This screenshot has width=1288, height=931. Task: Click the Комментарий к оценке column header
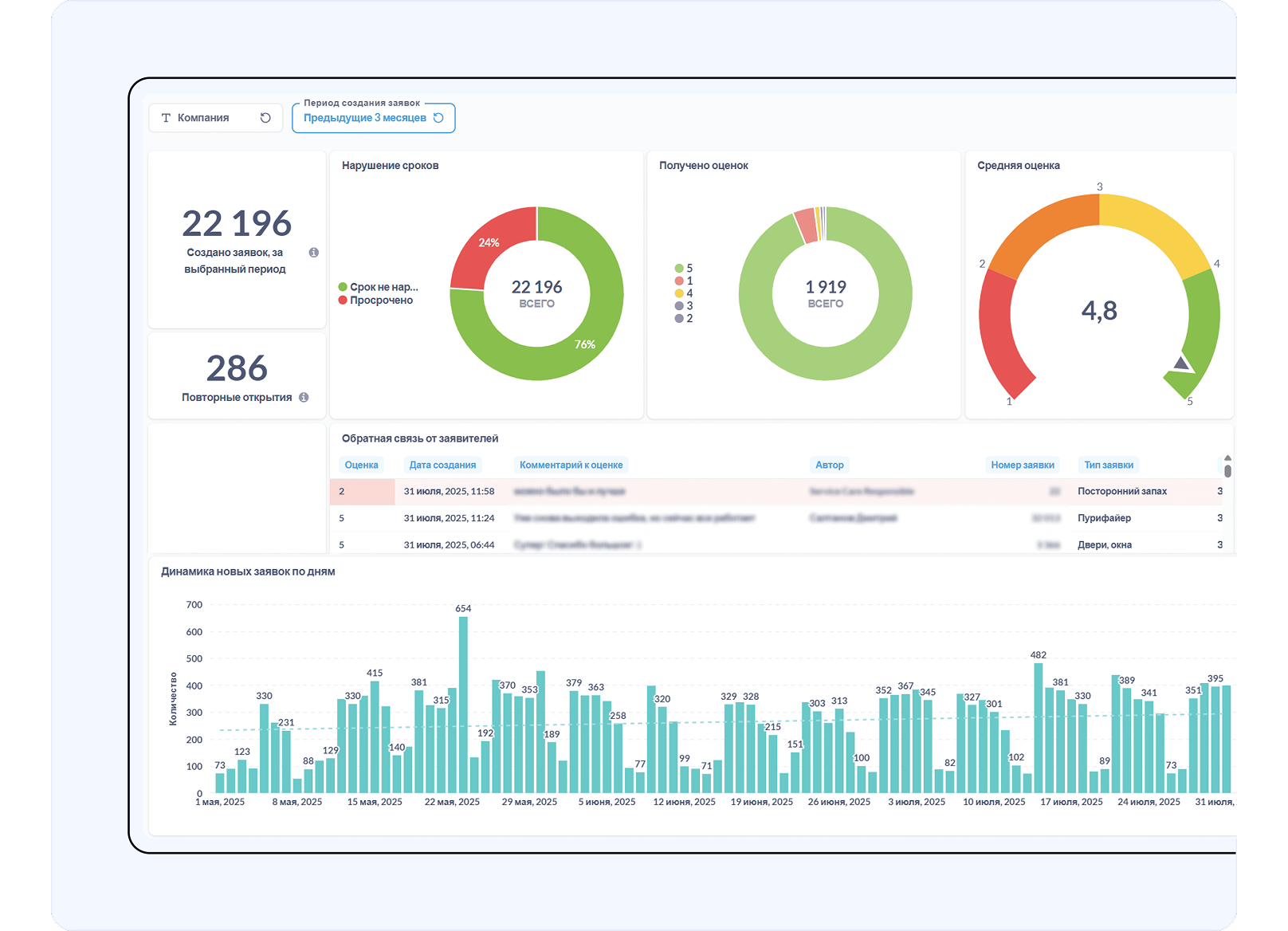point(571,465)
